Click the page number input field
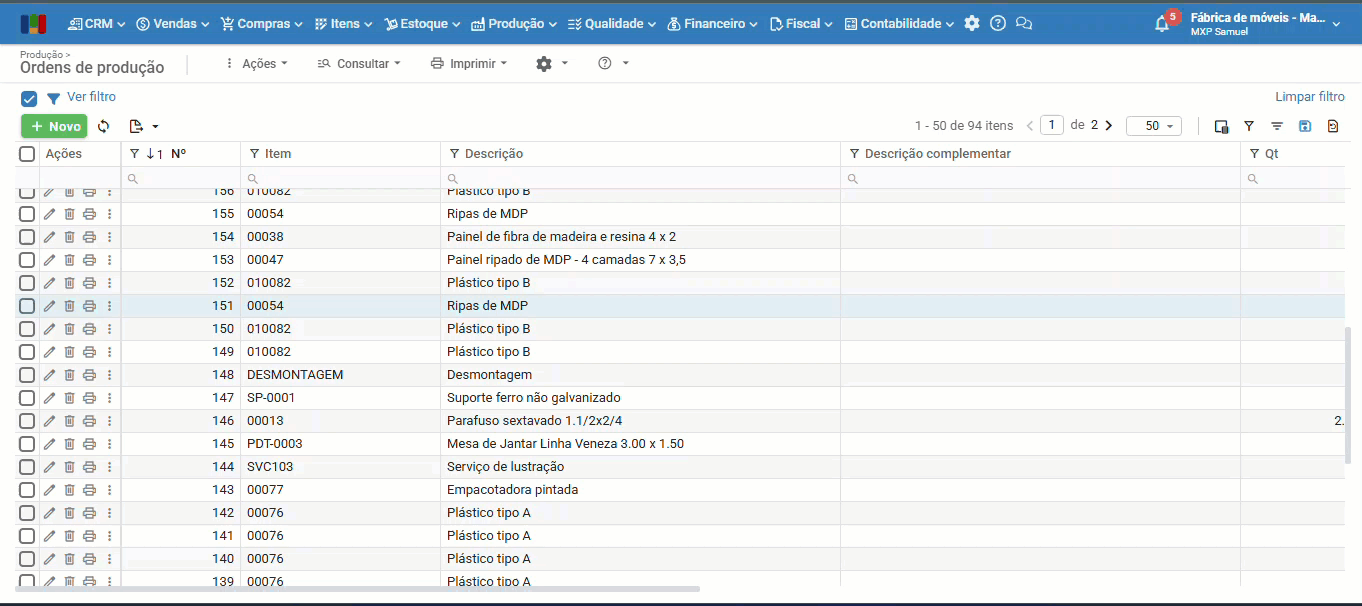The height and width of the screenshot is (606, 1362). click(x=1052, y=125)
